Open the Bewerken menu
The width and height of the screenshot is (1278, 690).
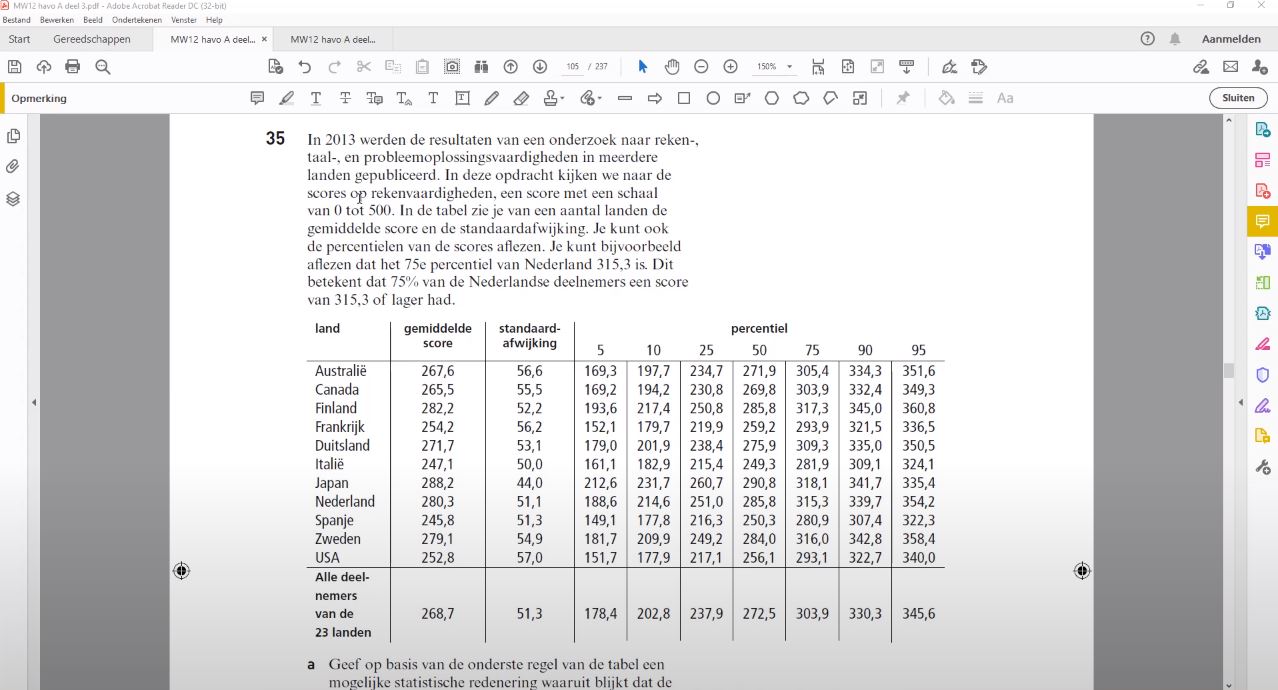tap(57, 20)
